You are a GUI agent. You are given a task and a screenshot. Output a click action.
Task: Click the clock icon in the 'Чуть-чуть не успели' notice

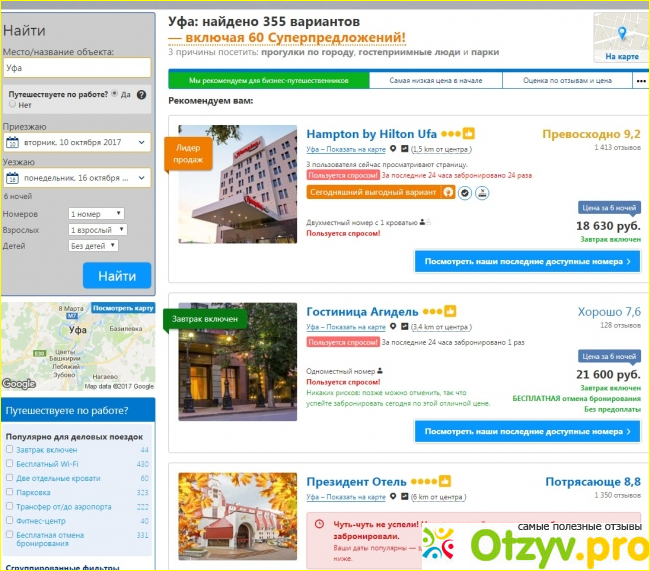[x=319, y=524]
